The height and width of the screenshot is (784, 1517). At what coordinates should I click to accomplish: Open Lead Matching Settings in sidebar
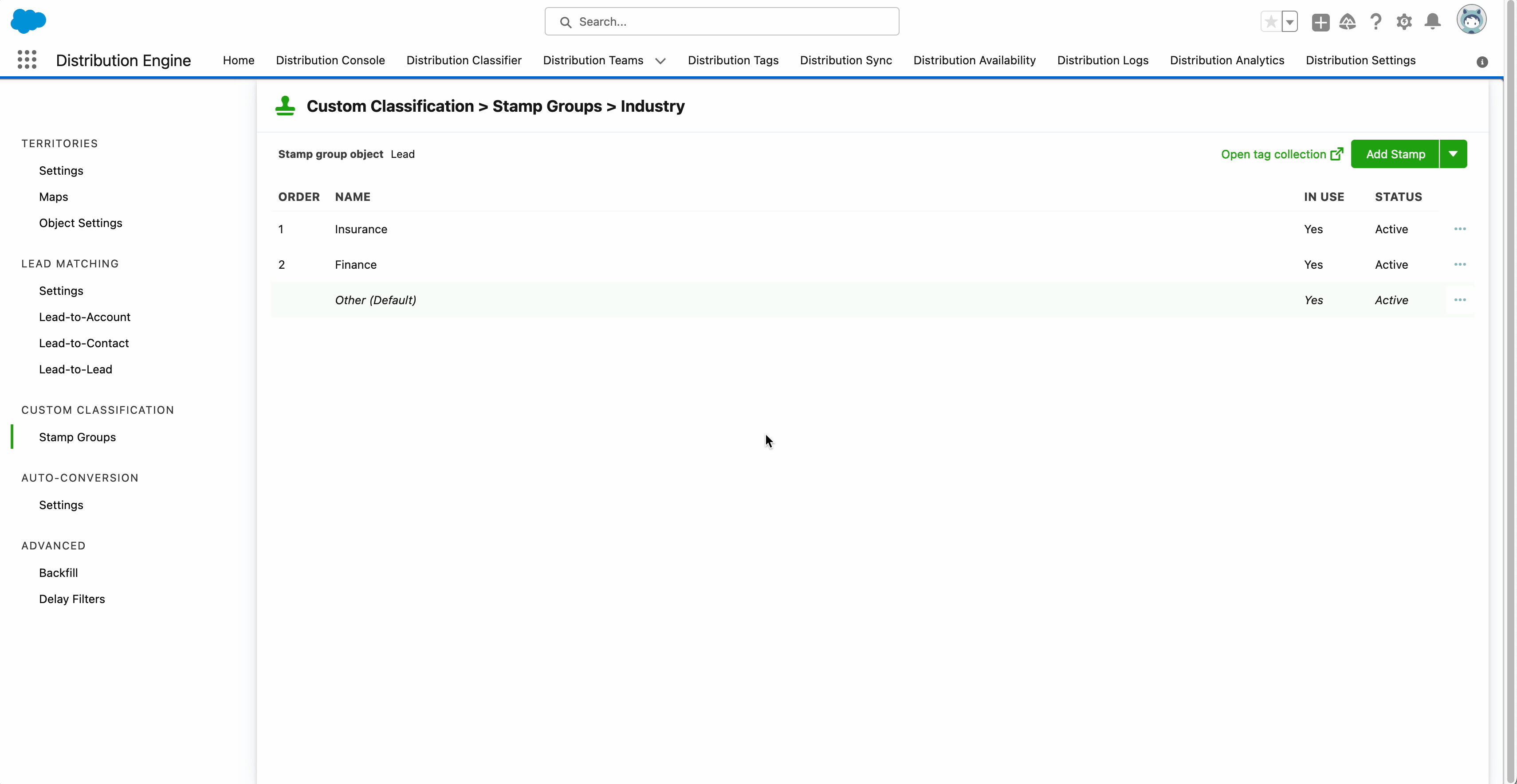[61, 291]
